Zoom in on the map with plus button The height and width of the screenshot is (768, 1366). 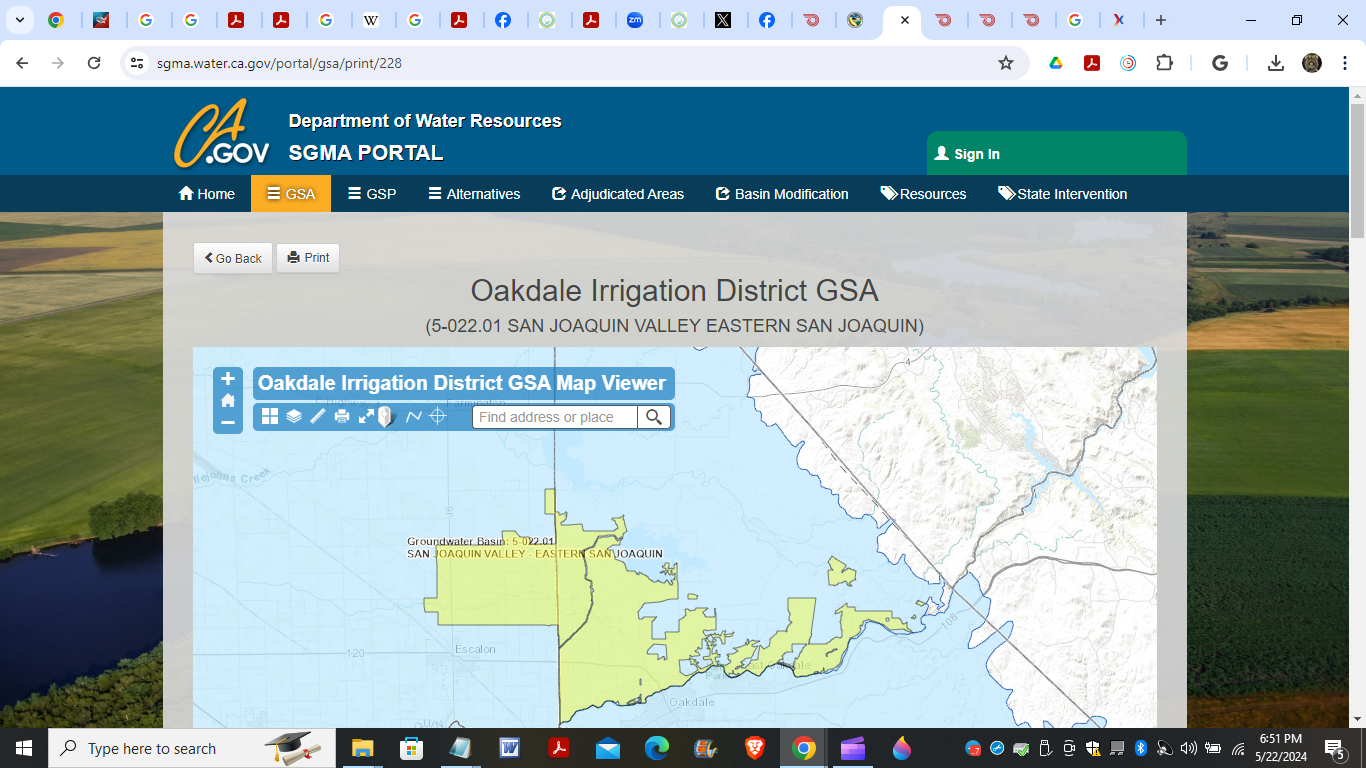pyautogui.click(x=228, y=379)
